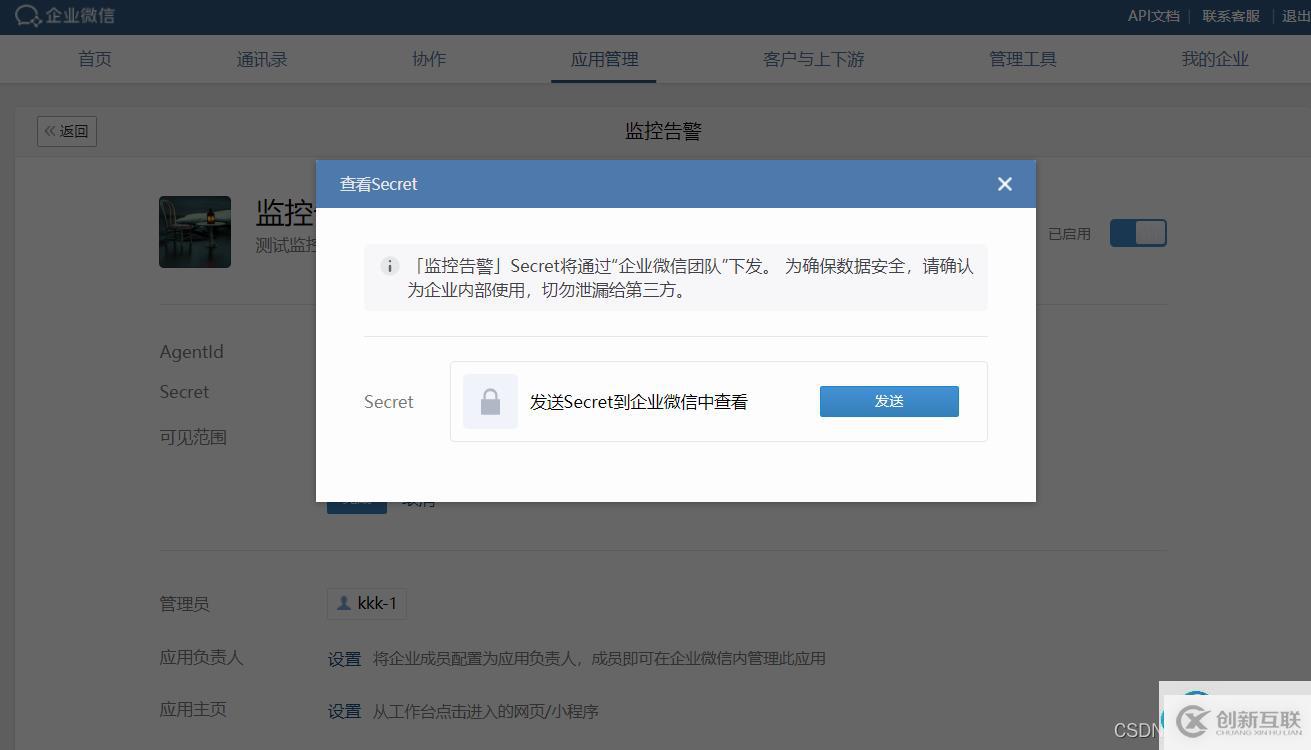The image size is (1311, 750).
Task: Click the 监控告警 app avatar thumbnail
Action: tap(195, 232)
